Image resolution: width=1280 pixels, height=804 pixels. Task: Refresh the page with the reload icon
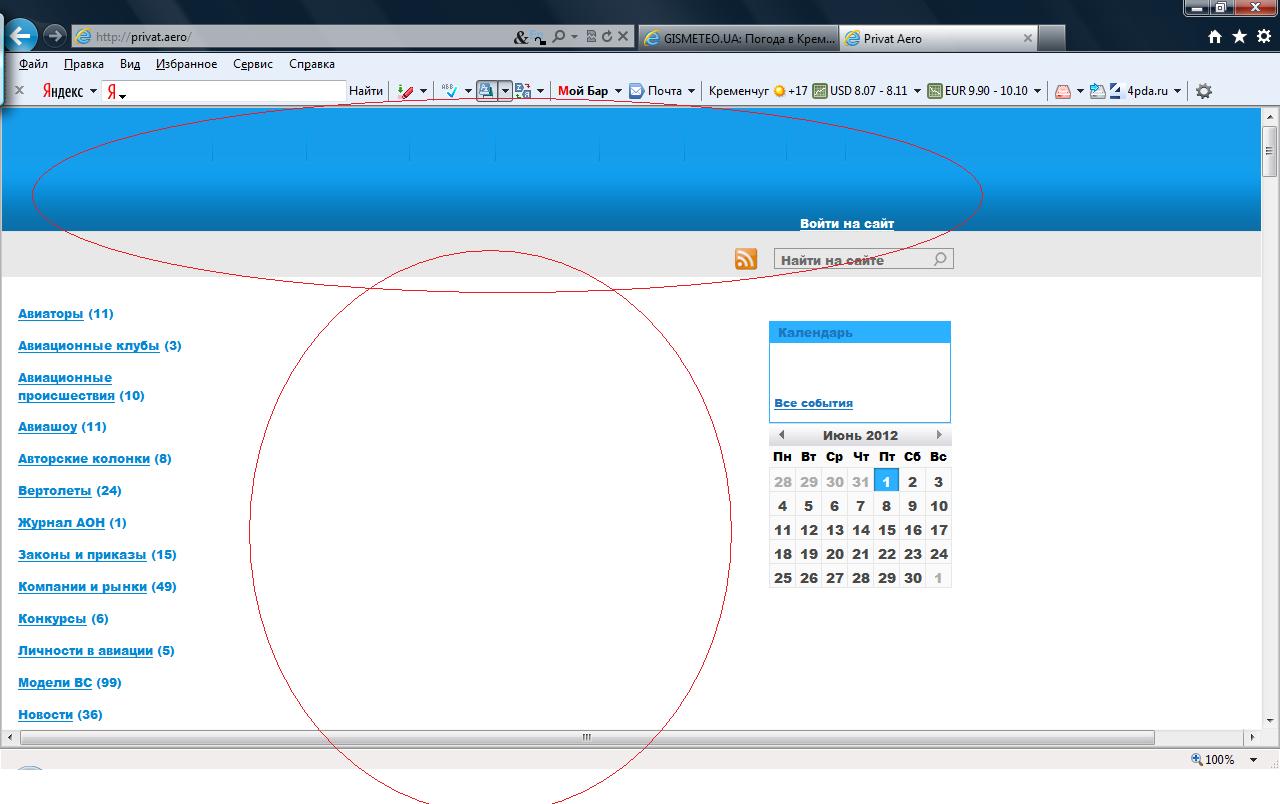pos(606,37)
